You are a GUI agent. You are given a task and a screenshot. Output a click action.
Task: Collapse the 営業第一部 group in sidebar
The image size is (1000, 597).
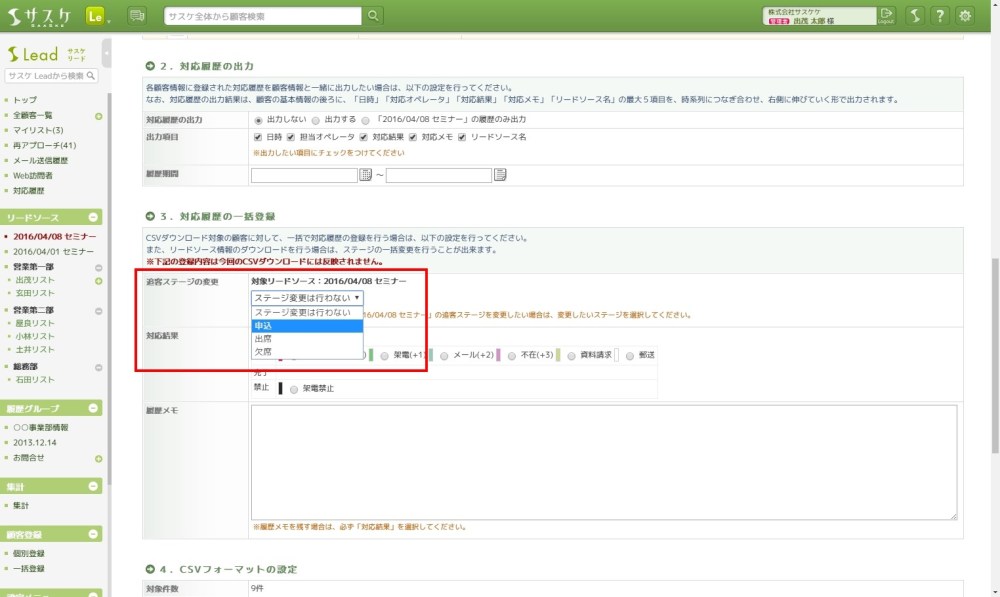point(98,267)
